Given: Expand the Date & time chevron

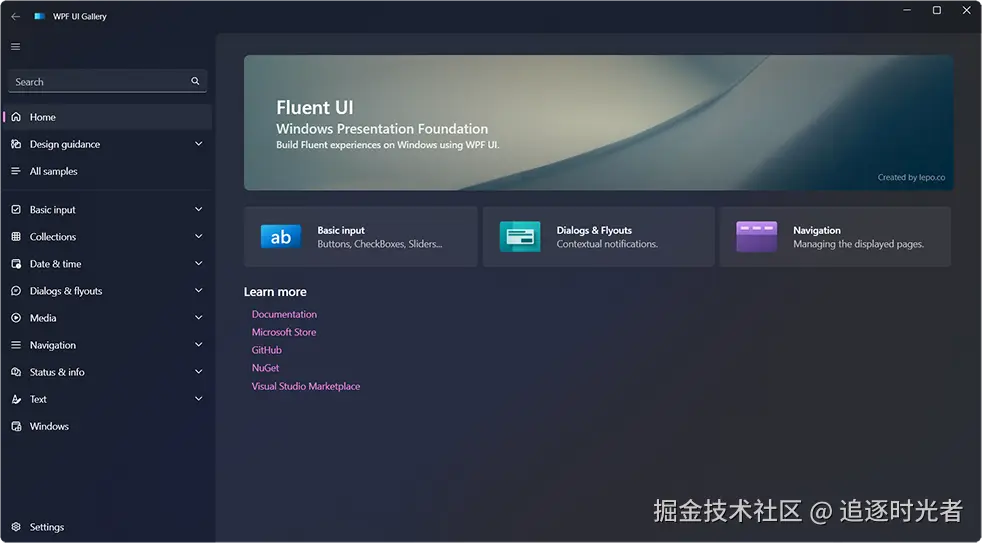Looking at the screenshot, I should pyautogui.click(x=199, y=264).
